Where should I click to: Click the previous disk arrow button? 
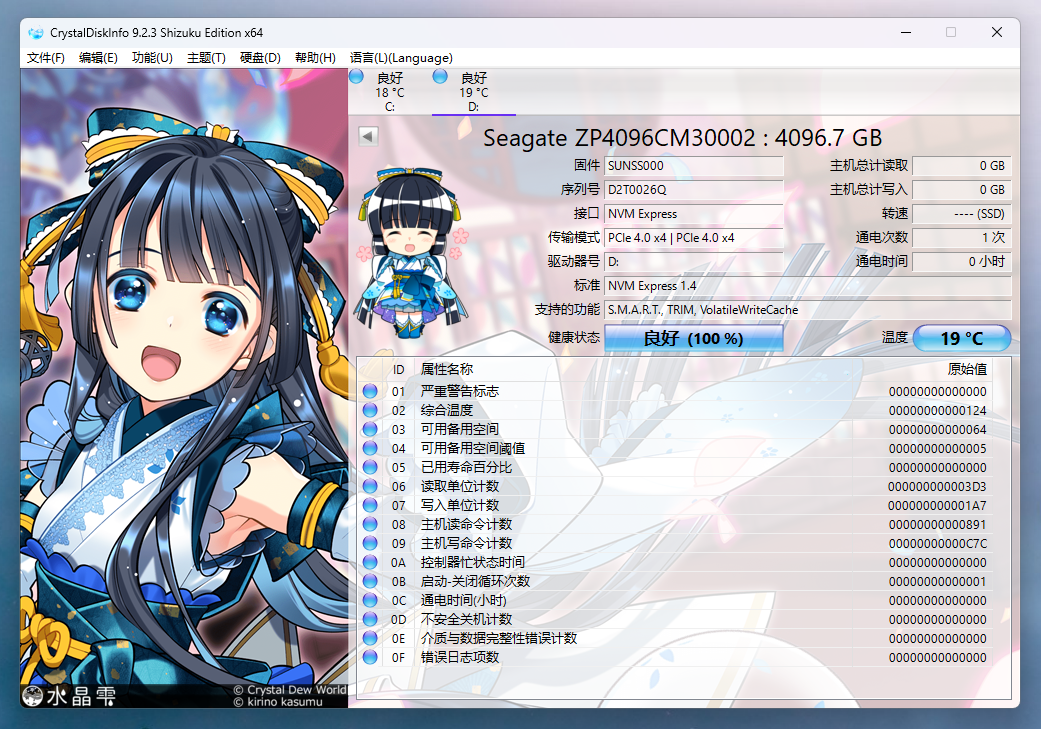pyautogui.click(x=368, y=136)
